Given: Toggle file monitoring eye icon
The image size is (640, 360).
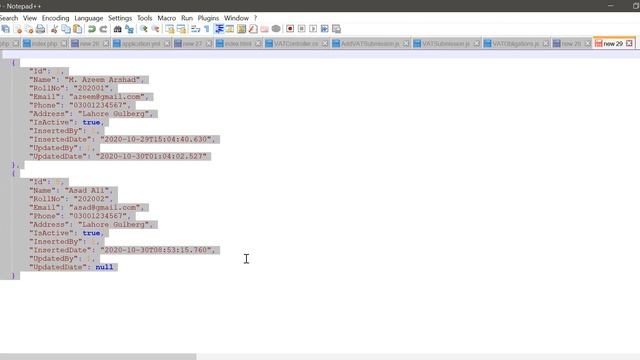Looking at the screenshot, I should click(276, 29).
